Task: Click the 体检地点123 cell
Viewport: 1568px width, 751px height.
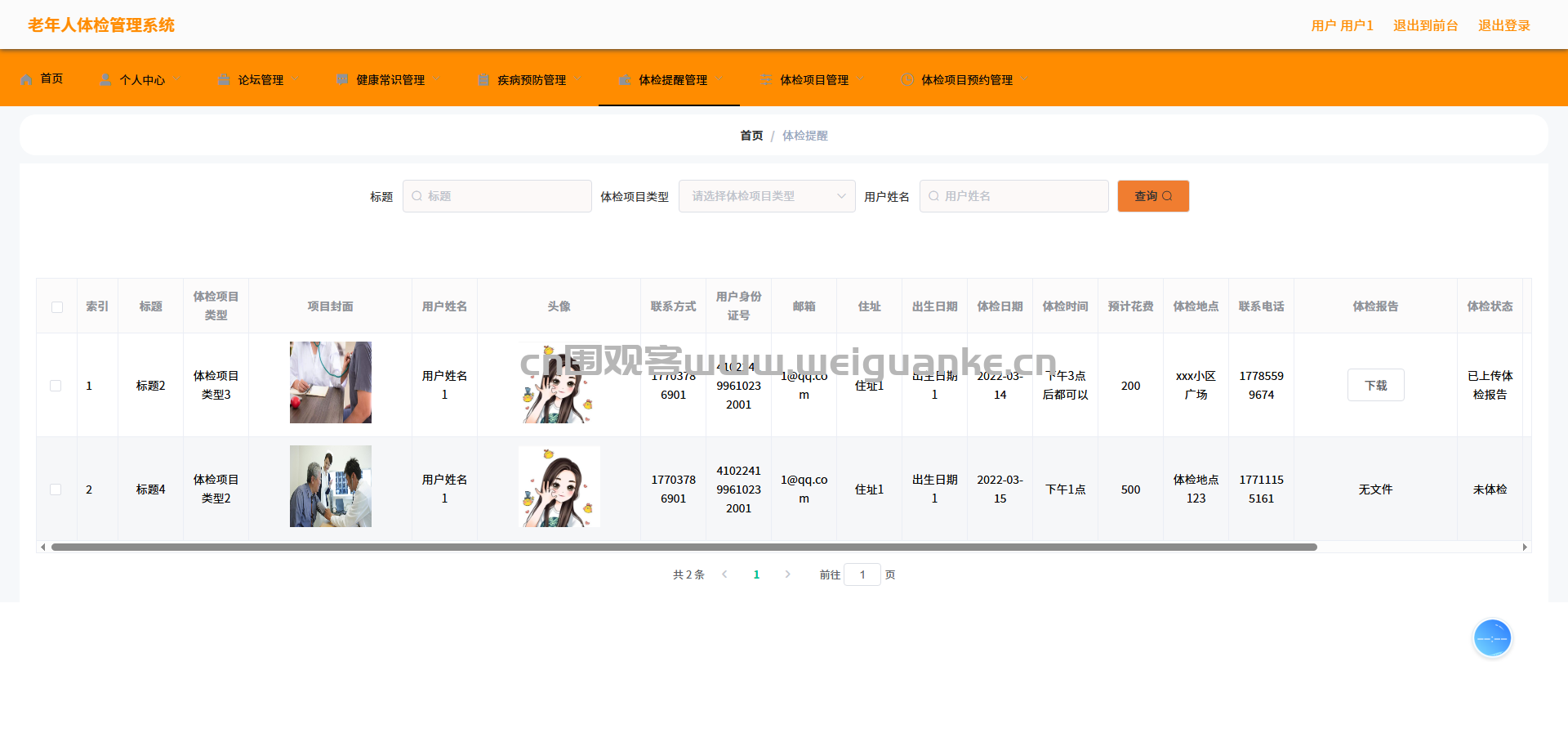Action: click(x=1196, y=489)
